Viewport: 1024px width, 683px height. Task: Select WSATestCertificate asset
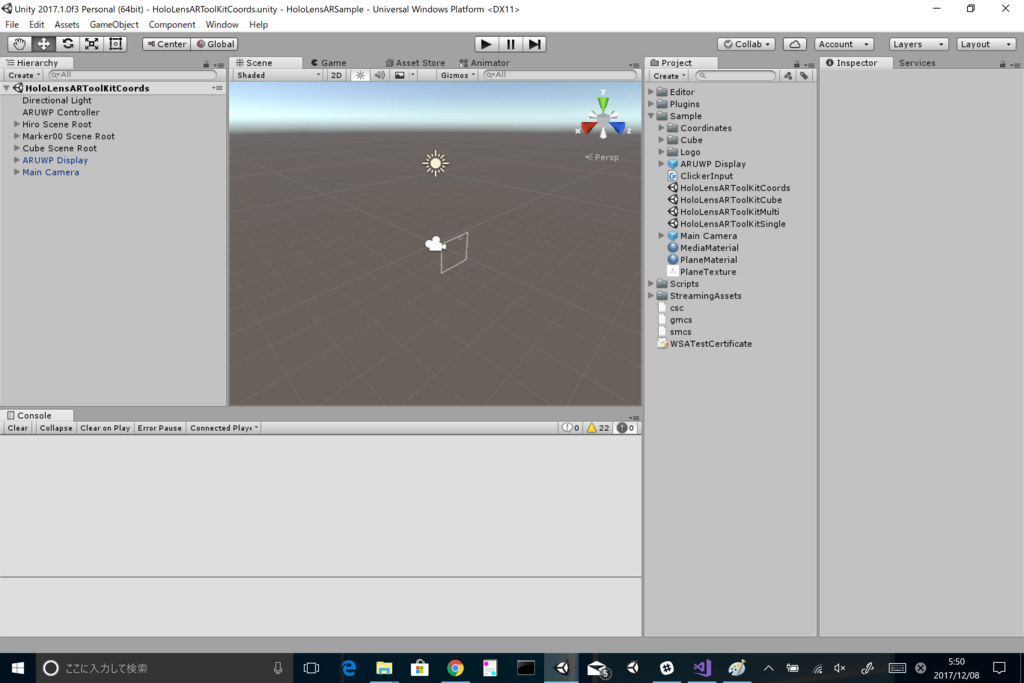711,343
